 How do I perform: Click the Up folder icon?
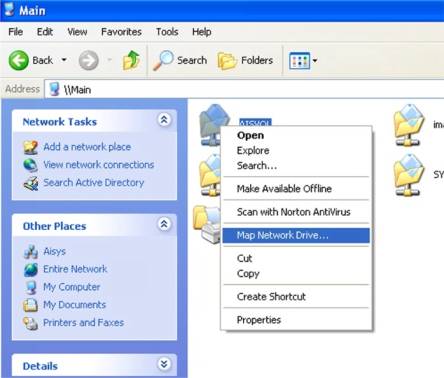click(x=131, y=60)
